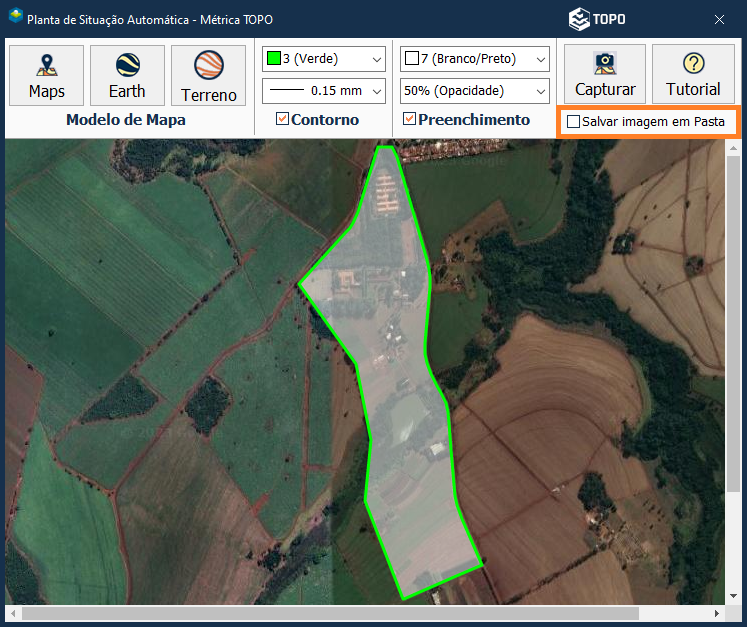Image resolution: width=747 pixels, height=627 pixels.
Task: Click the horizontal scrollbar left arrow
Action: [x=13, y=613]
